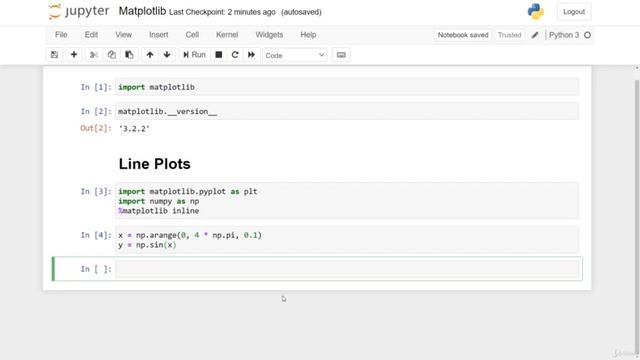Click the '3.2.2' output text

coord(134,129)
